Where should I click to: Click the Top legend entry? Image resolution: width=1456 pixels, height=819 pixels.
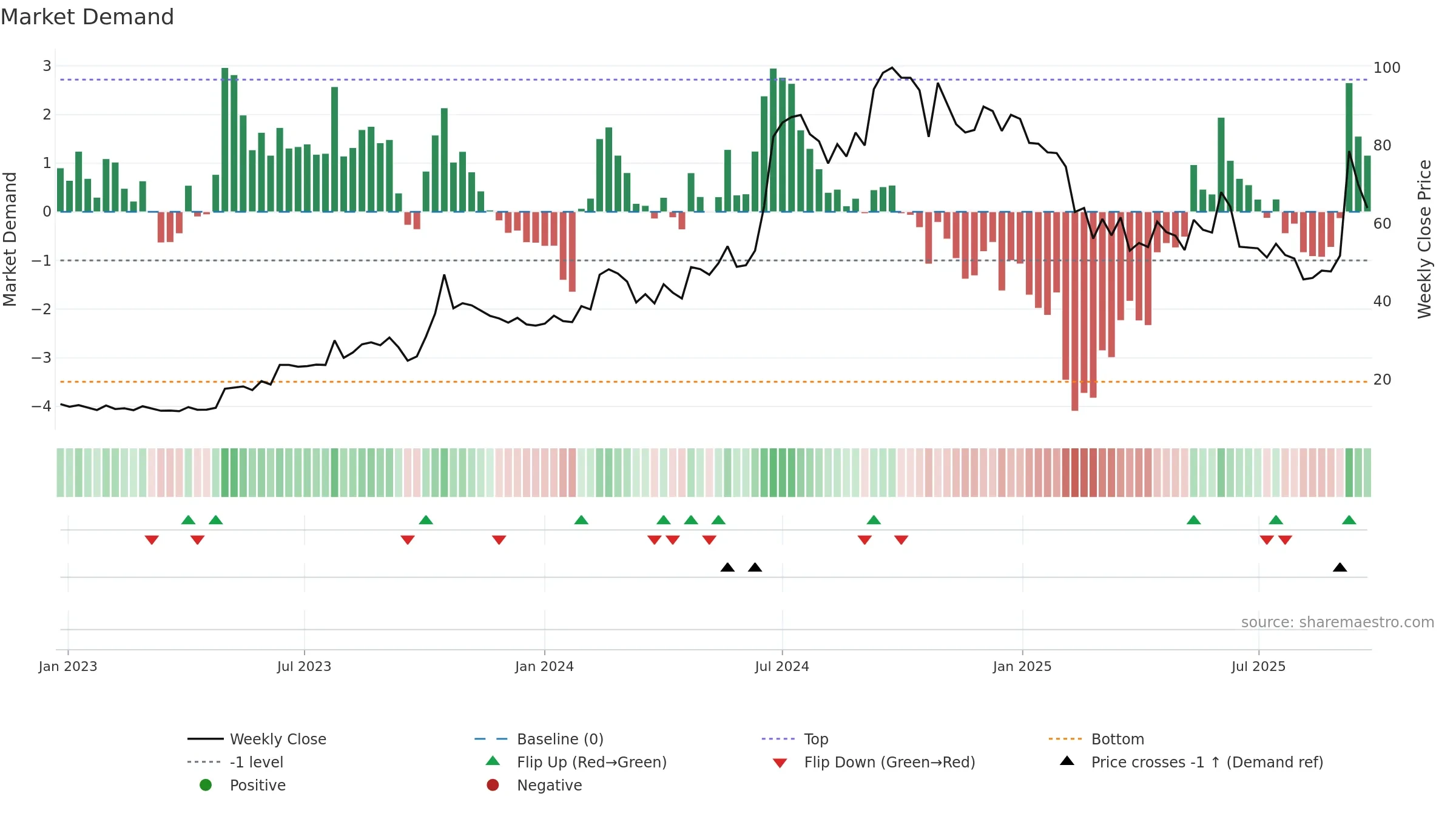795,739
